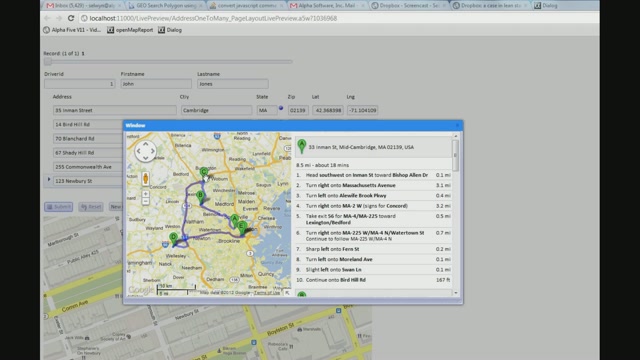This screenshot has width=640, height=360.
Task: Switch to GEO Search Polygon tab
Action: (165, 6)
